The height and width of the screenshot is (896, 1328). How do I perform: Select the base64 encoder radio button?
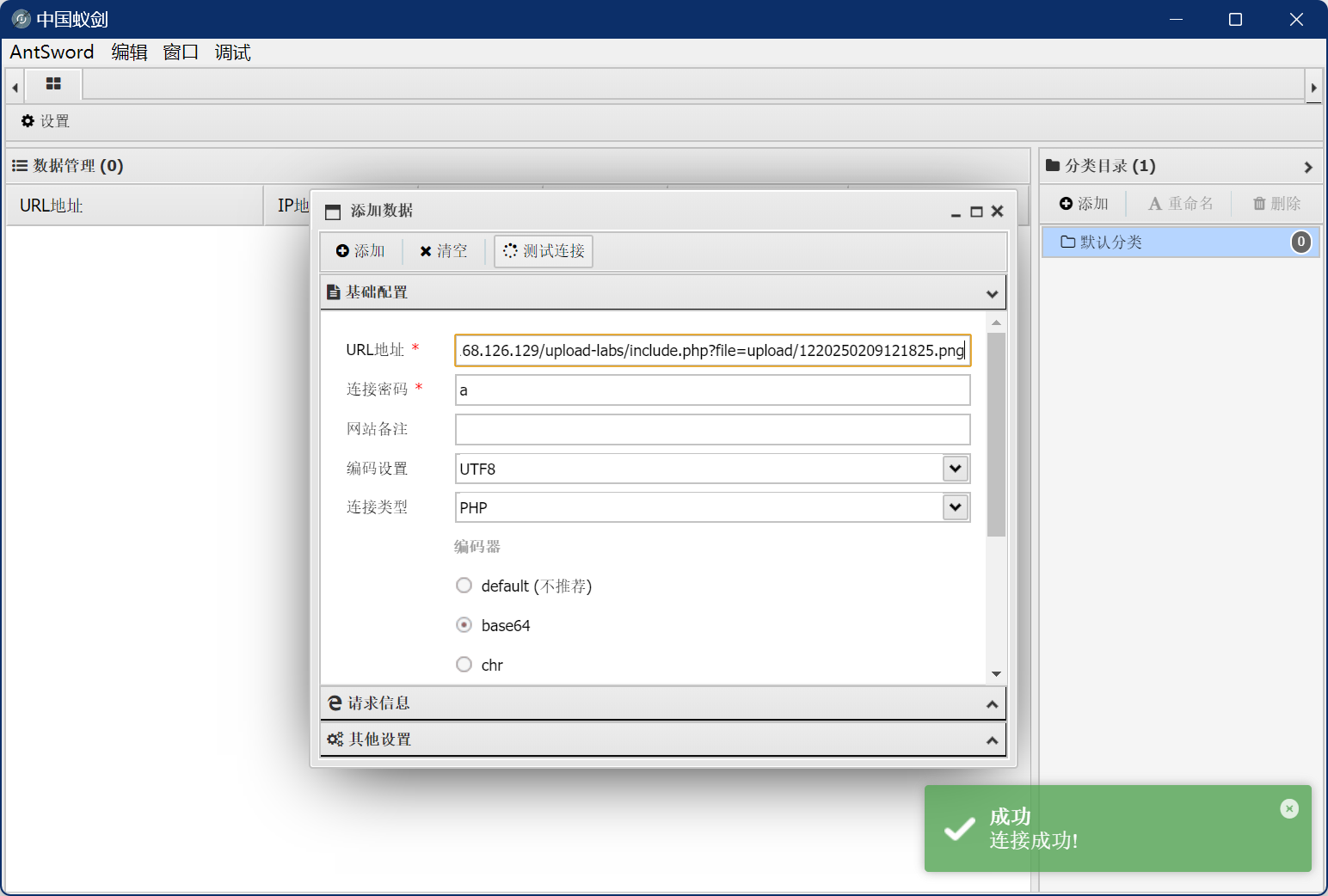464,625
